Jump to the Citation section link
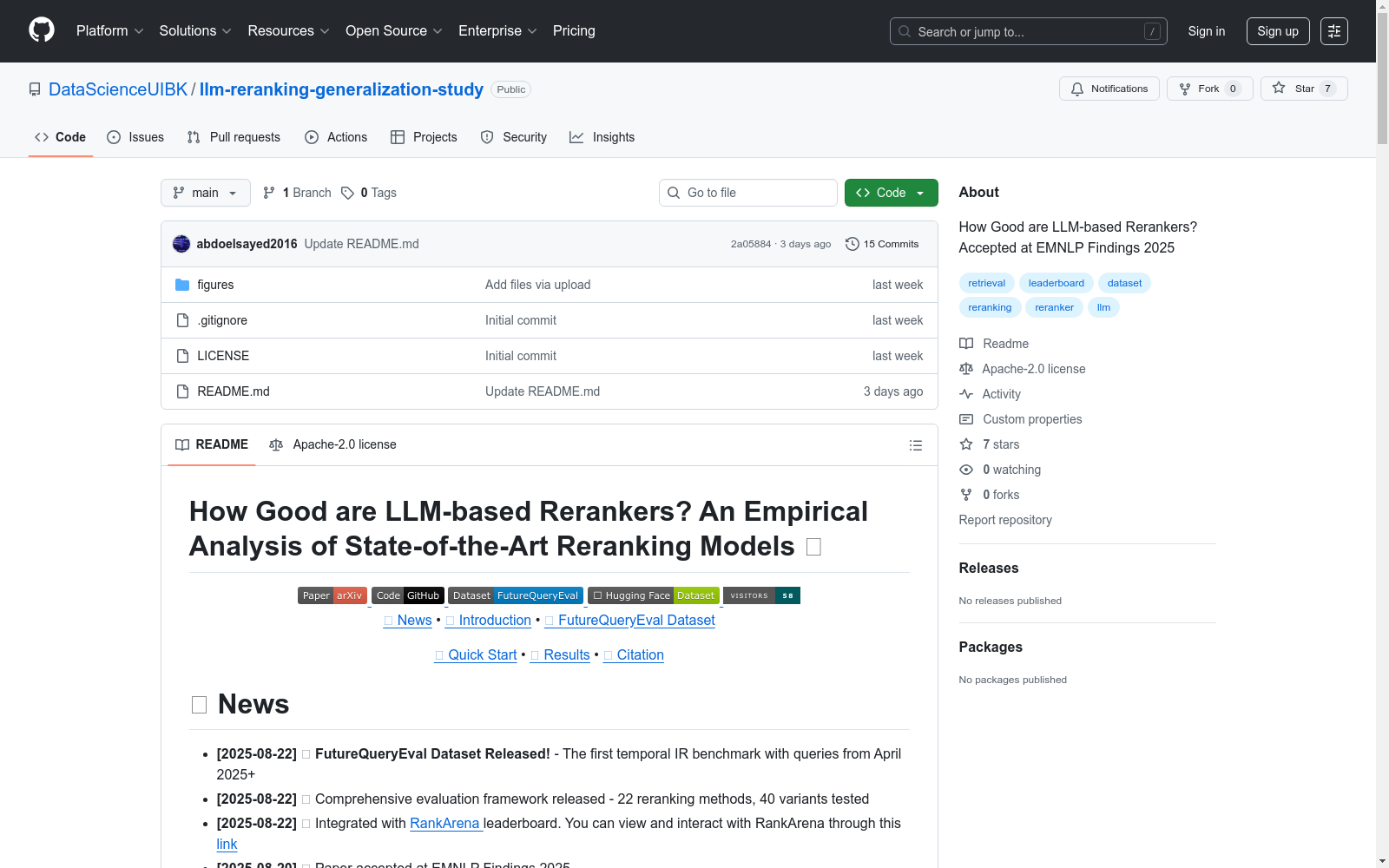The height and width of the screenshot is (868, 1389). click(634, 654)
